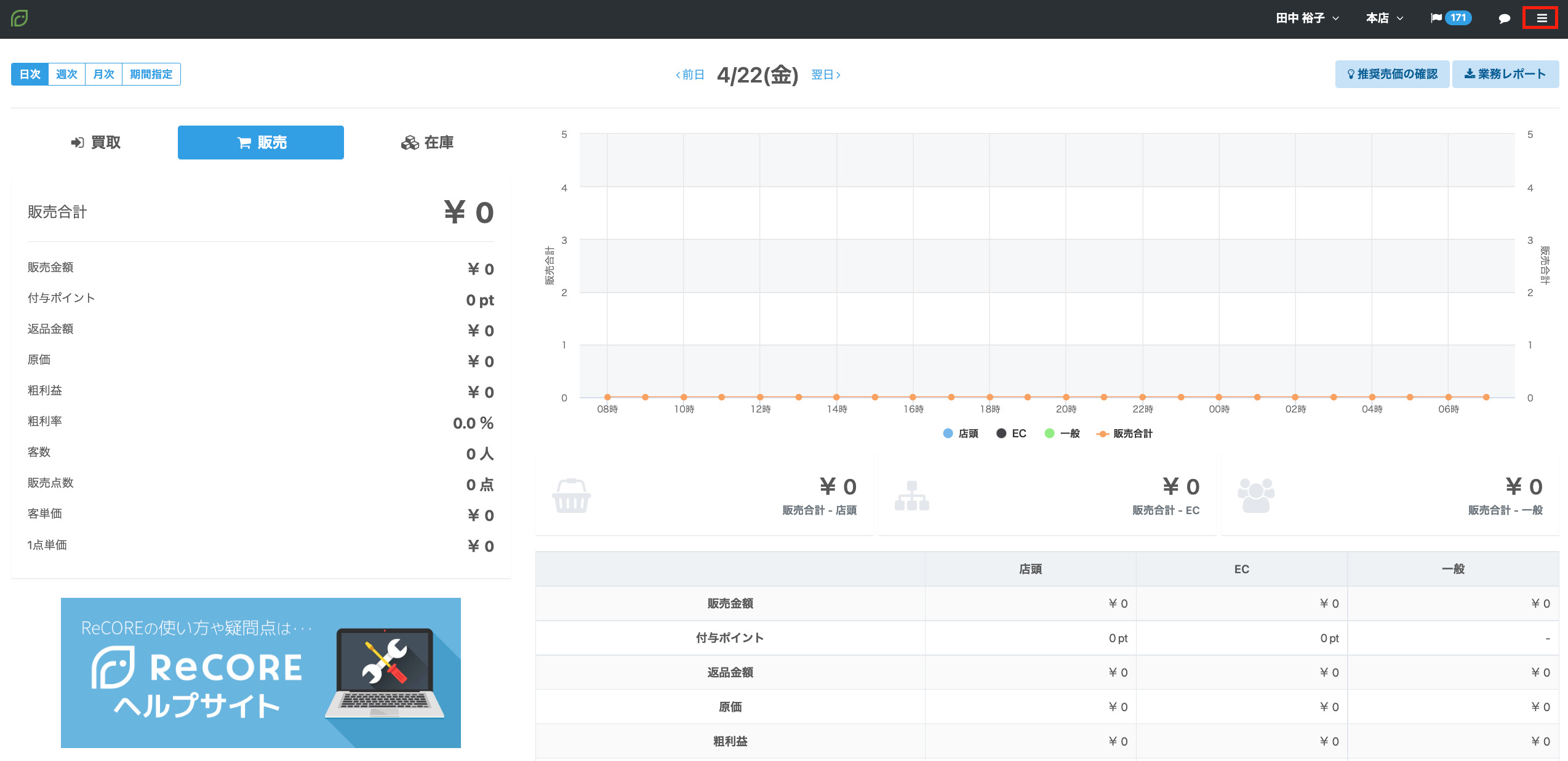The height and width of the screenshot is (761, 1568).
Task: Download the 業務レポート
Action: coord(1505,74)
